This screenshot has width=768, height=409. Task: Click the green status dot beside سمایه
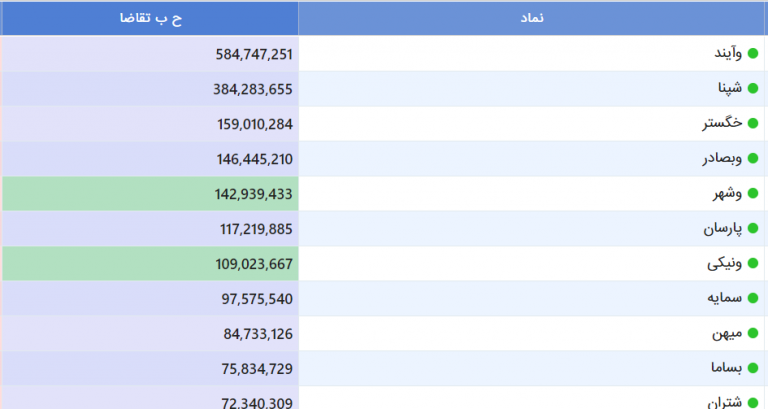click(753, 298)
